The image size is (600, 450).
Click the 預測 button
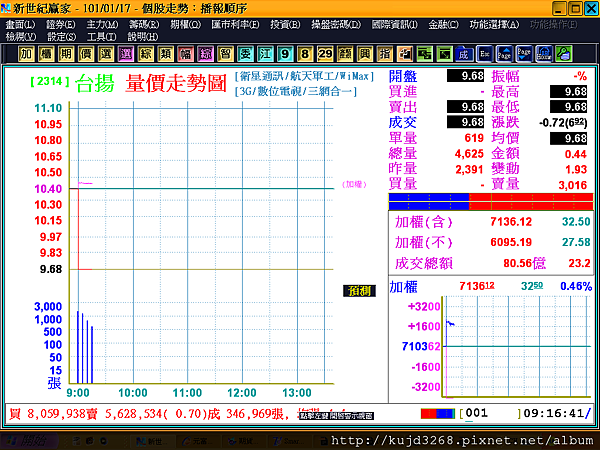[359, 291]
